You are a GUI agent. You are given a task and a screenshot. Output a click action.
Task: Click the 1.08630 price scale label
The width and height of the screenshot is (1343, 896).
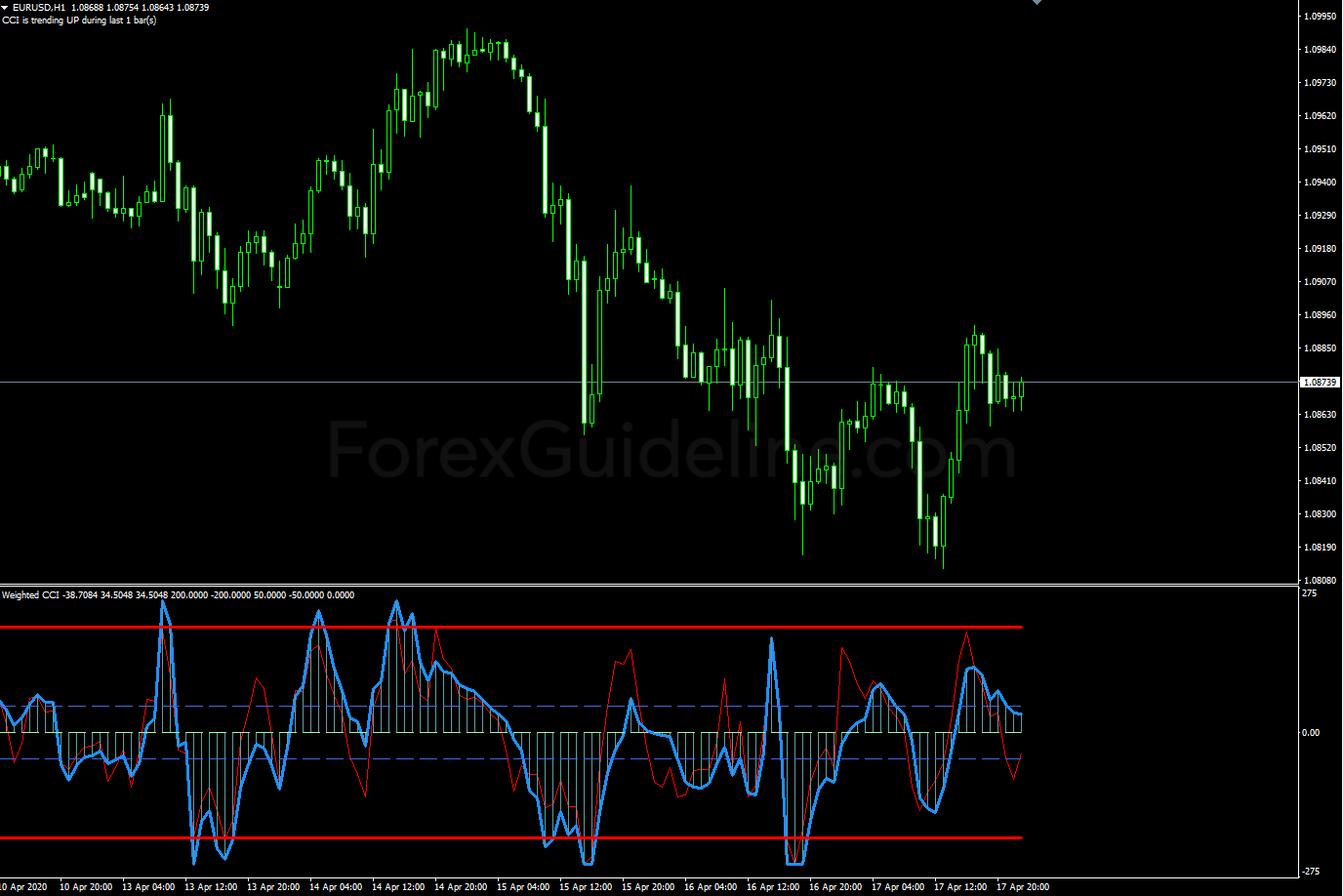[x=1320, y=414]
